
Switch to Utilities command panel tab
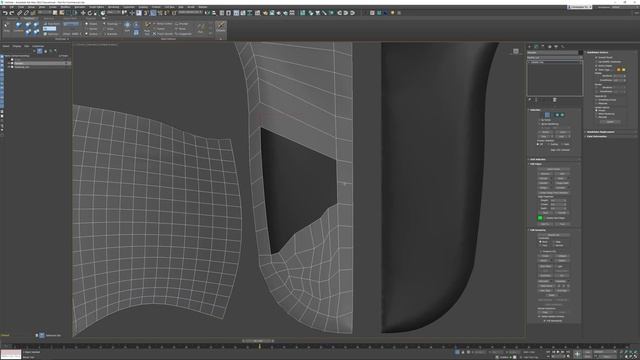[x=562, y=47]
